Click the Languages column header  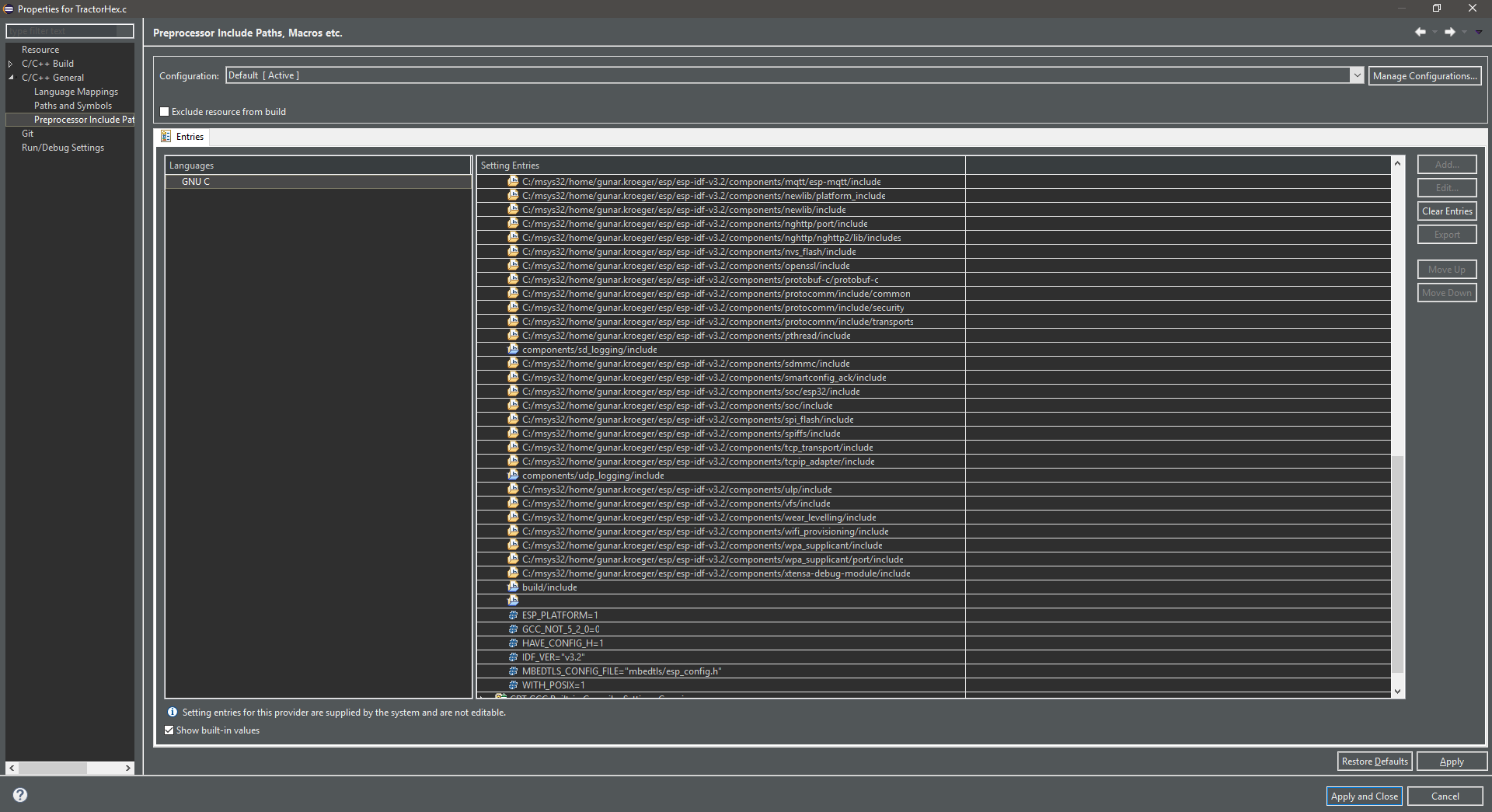318,166
